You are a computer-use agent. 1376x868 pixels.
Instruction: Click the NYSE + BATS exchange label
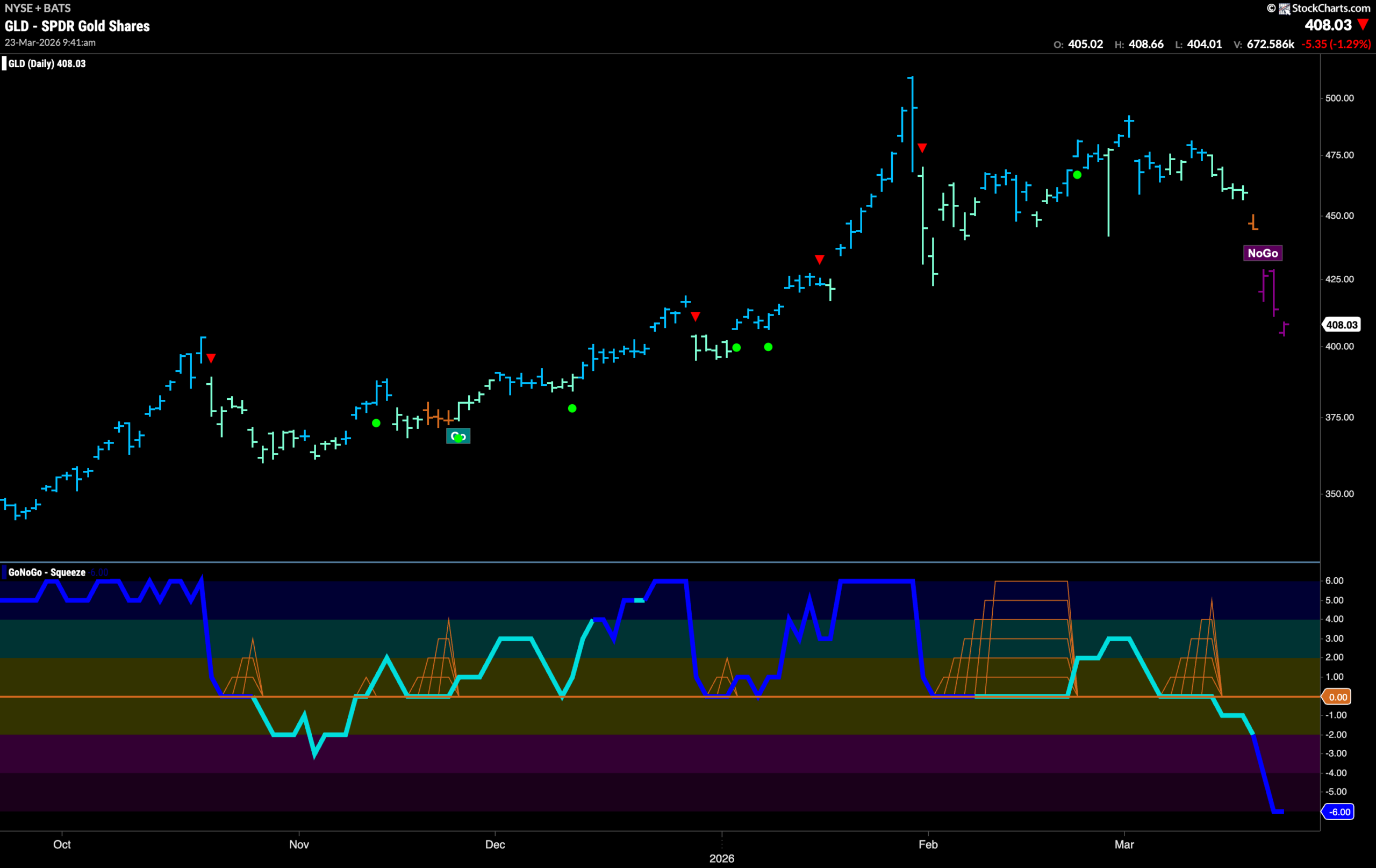38,8
